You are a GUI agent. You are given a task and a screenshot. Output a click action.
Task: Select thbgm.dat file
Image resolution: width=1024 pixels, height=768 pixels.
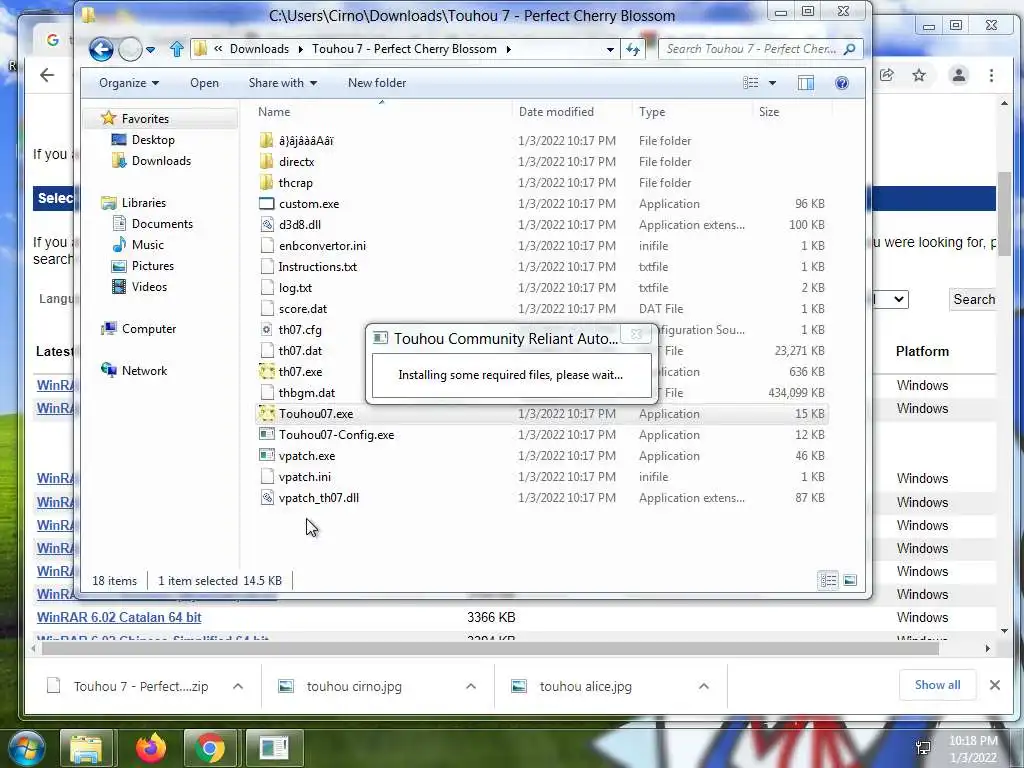point(307,392)
